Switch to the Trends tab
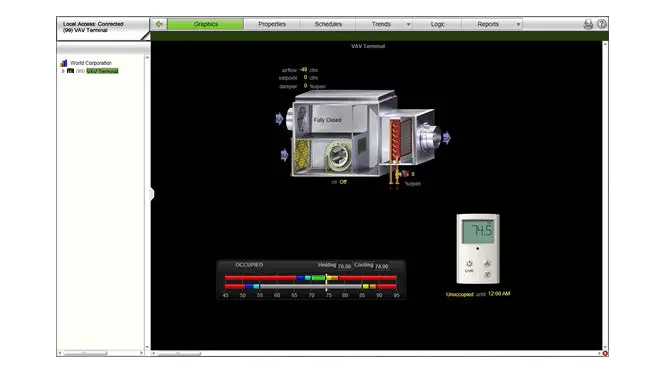The height and width of the screenshot is (375, 667). (x=381, y=24)
